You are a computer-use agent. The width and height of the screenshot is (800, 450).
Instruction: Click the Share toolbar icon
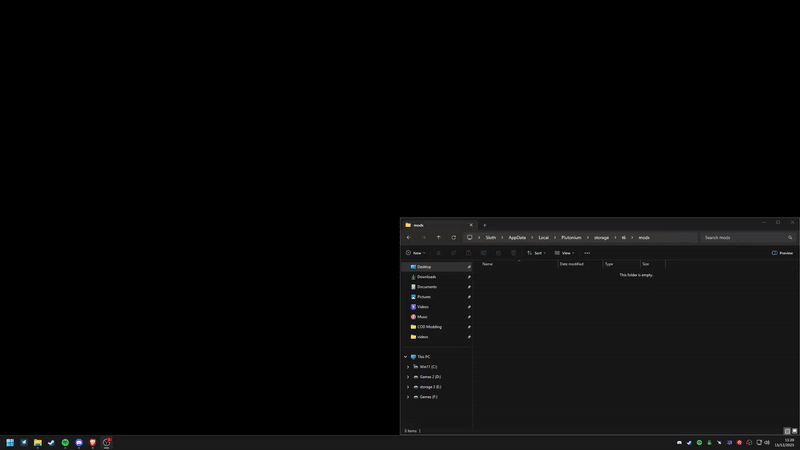pos(498,253)
